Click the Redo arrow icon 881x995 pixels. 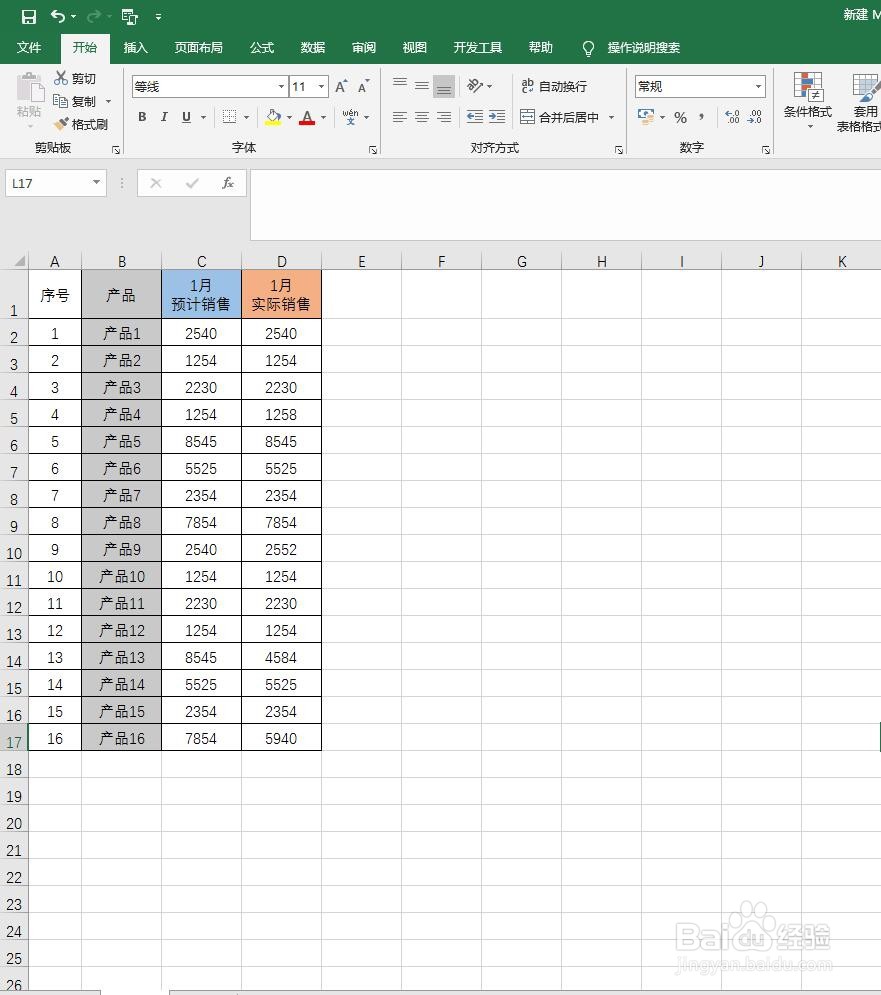(x=94, y=16)
